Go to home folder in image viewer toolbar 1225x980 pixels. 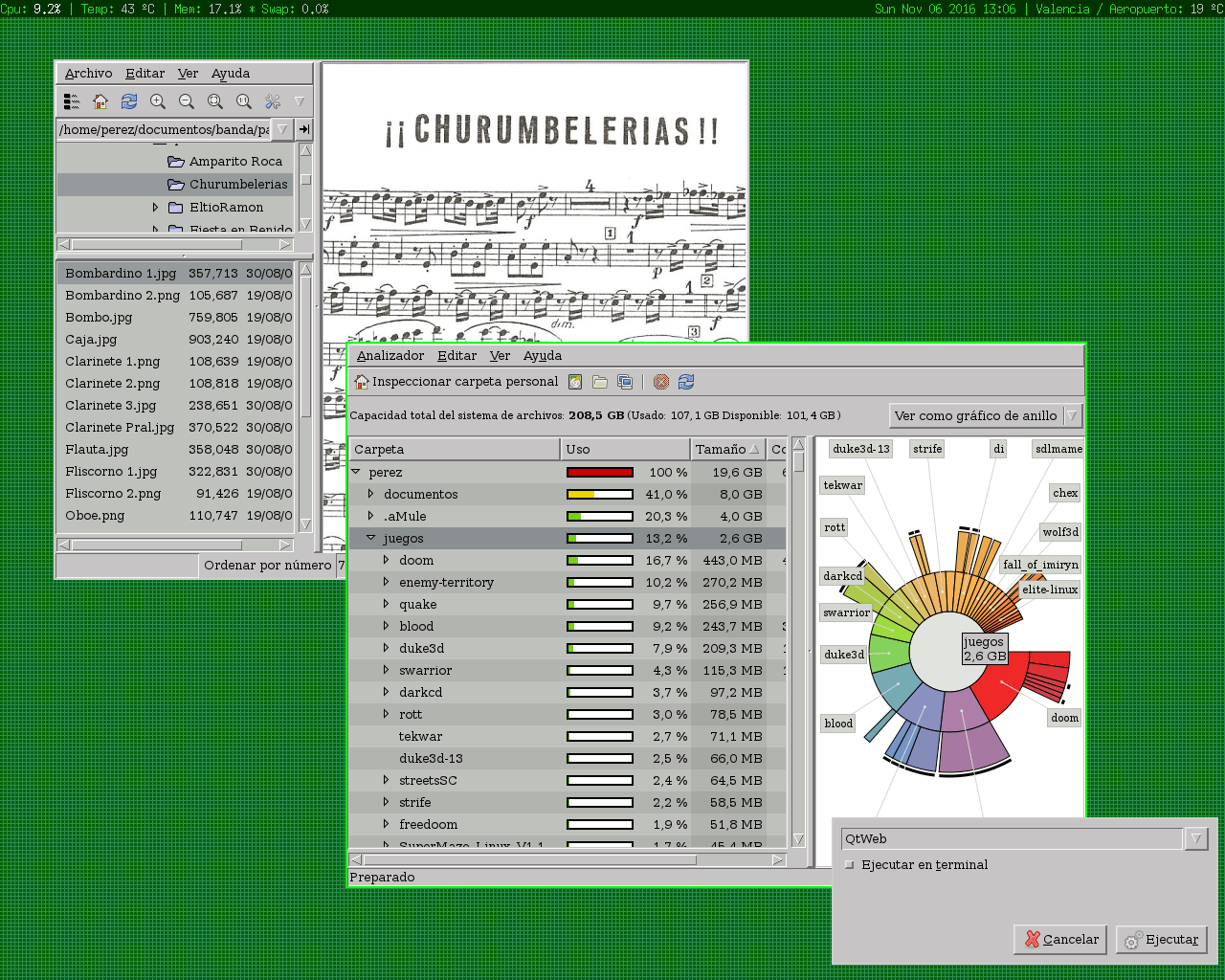[100, 101]
